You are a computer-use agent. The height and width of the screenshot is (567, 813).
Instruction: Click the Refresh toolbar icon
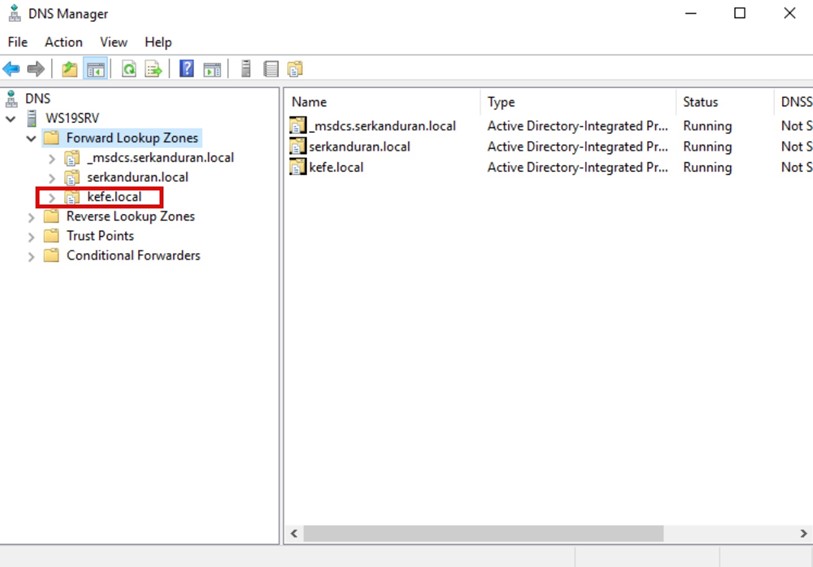pyautogui.click(x=129, y=68)
